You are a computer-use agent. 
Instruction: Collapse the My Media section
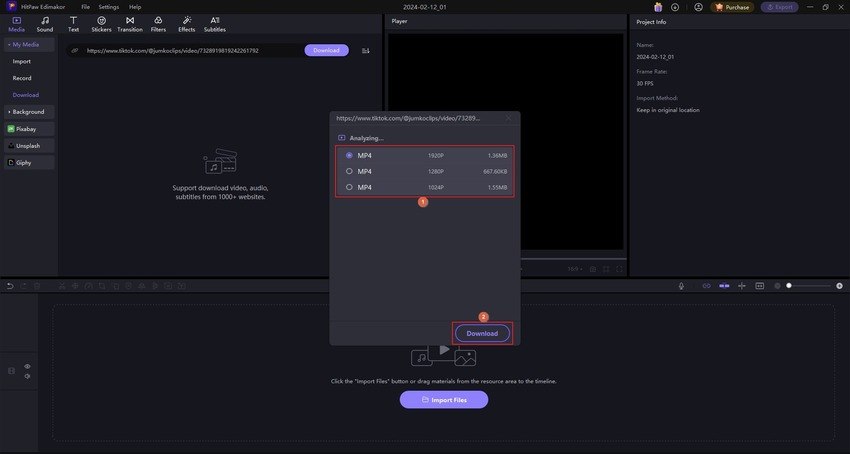point(29,44)
